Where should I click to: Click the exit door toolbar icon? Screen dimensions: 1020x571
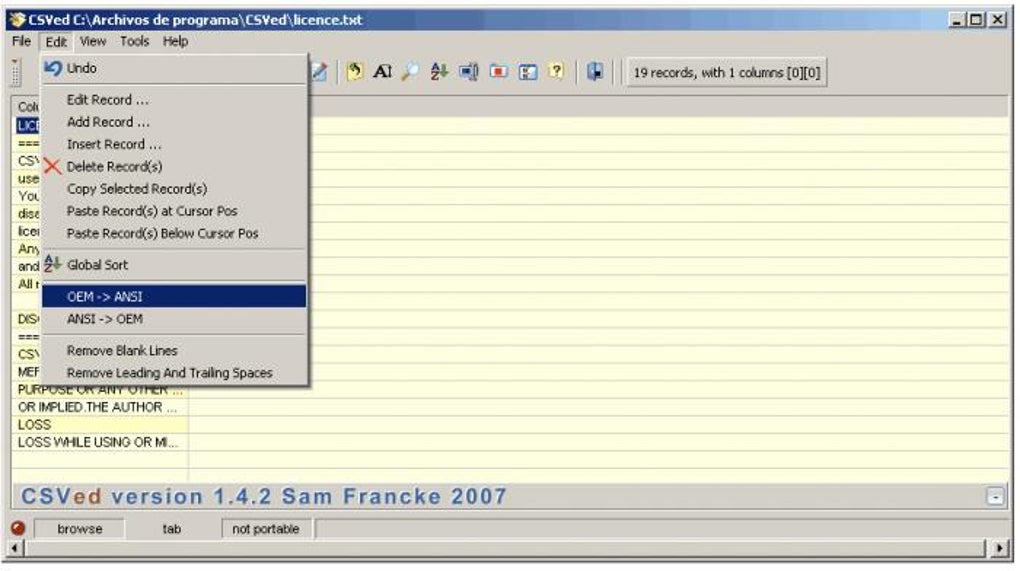[595, 72]
